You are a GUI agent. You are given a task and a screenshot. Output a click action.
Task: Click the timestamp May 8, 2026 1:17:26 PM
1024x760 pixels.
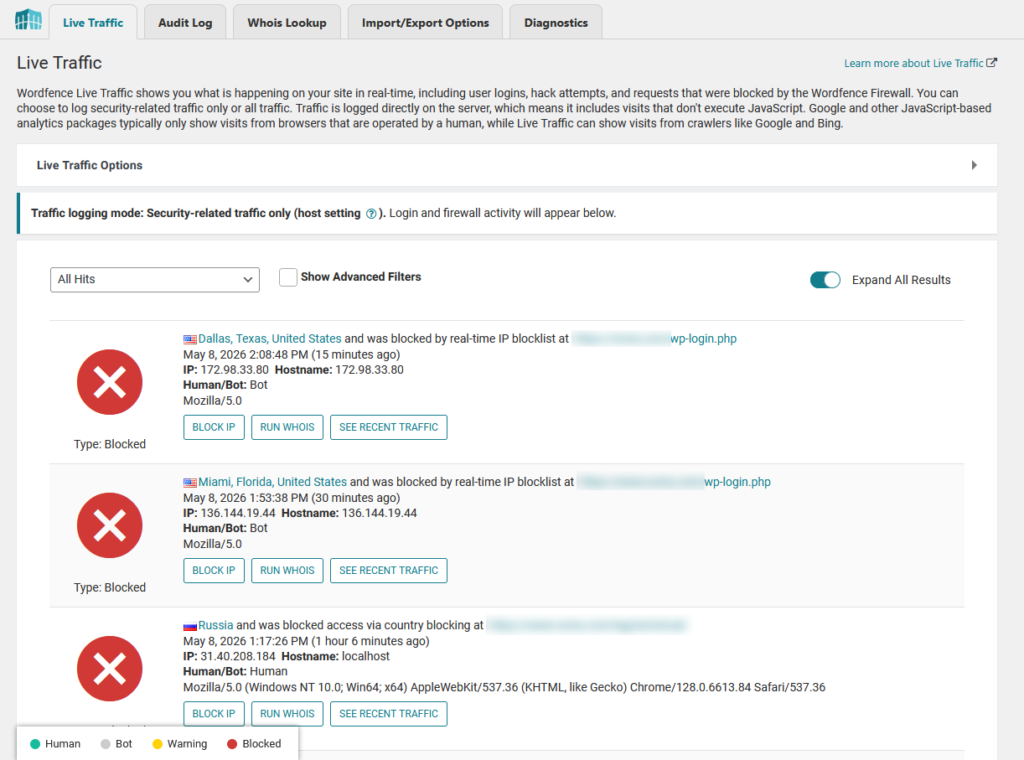pyautogui.click(x=246, y=641)
